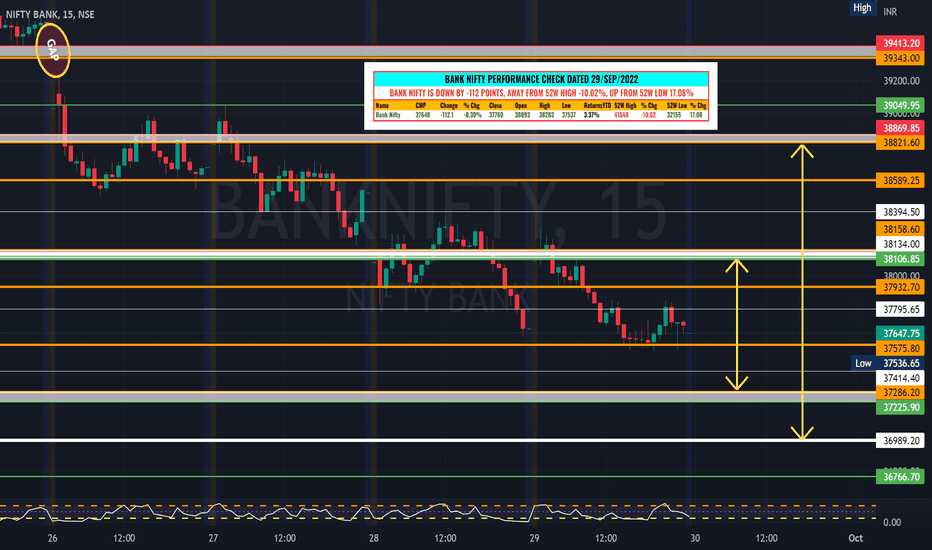Select the 38158.60 orange price label
Image resolution: width=932 pixels, height=550 pixels.
click(x=900, y=229)
